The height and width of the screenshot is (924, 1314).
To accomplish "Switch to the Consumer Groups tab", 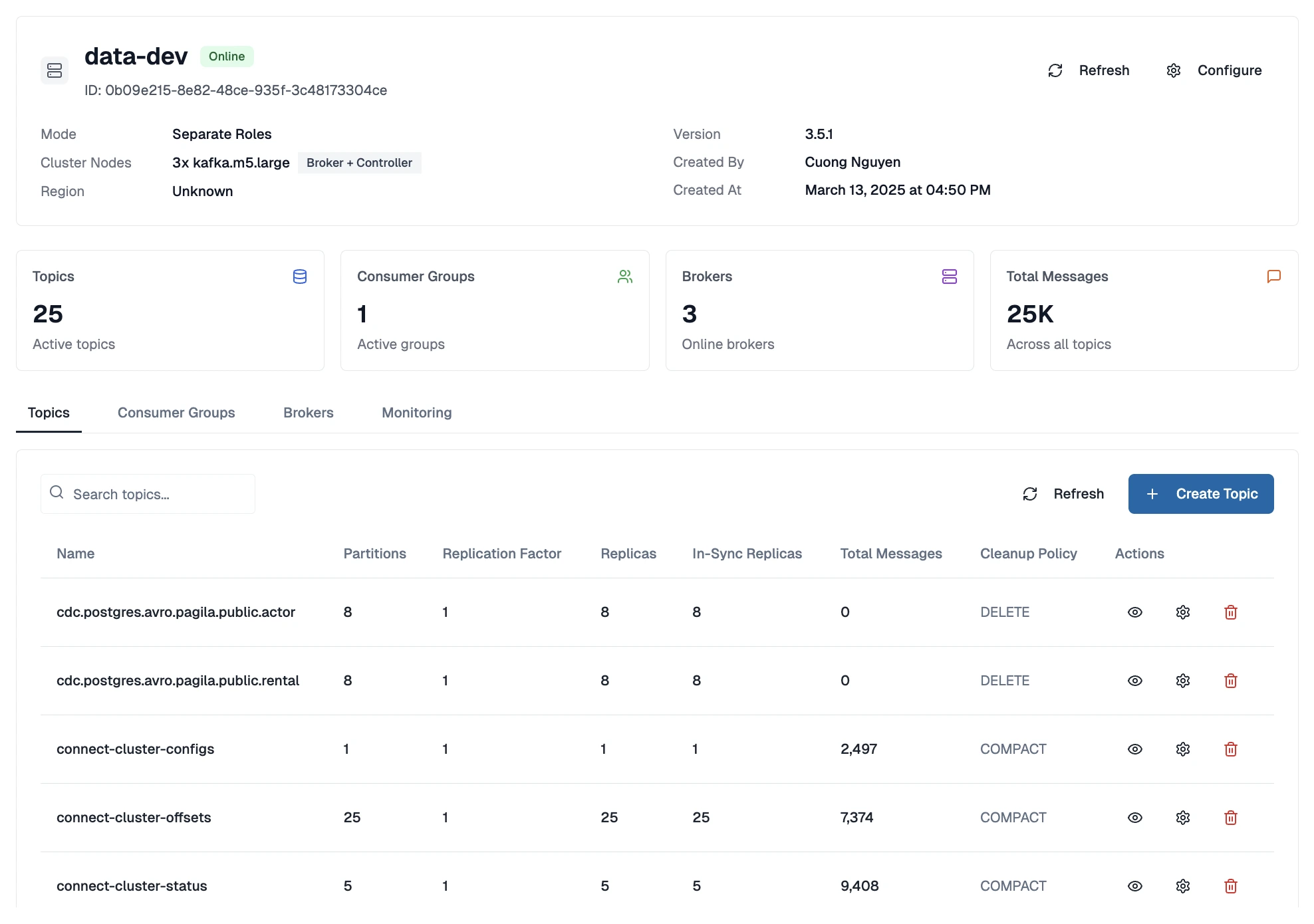I will coord(176,413).
